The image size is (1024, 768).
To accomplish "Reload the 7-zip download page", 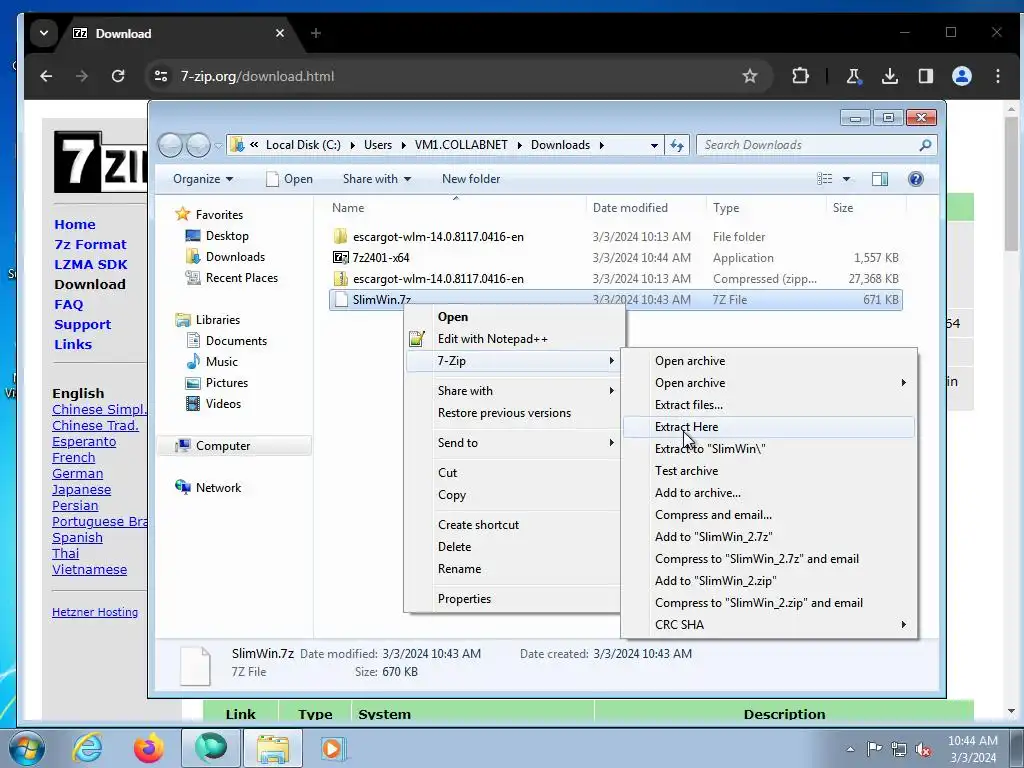I will (118, 76).
